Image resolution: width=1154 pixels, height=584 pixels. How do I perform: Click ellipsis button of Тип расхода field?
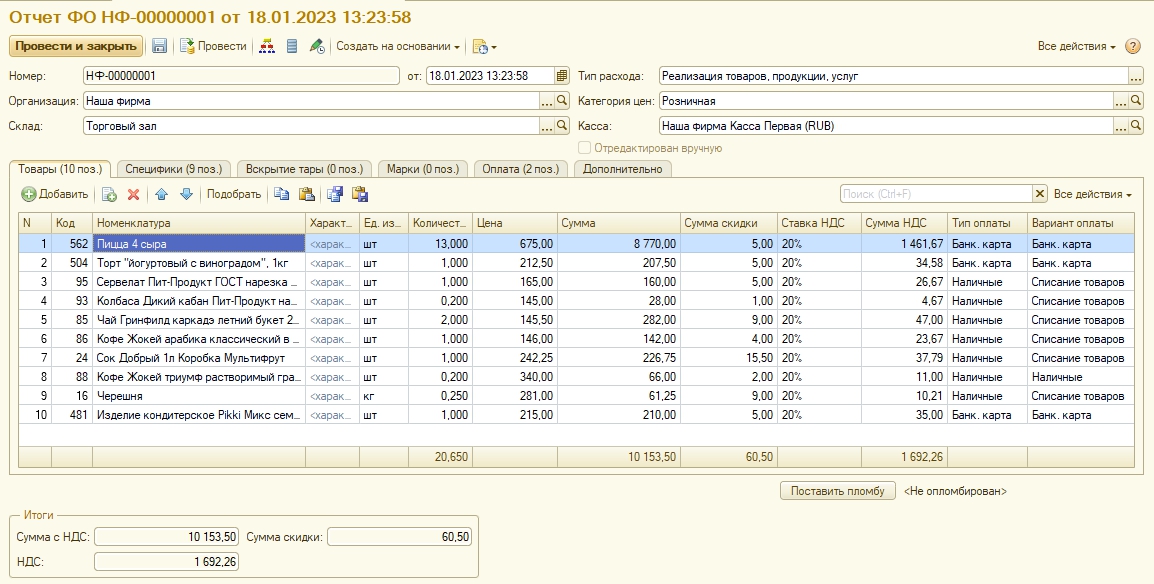click(x=1136, y=76)
